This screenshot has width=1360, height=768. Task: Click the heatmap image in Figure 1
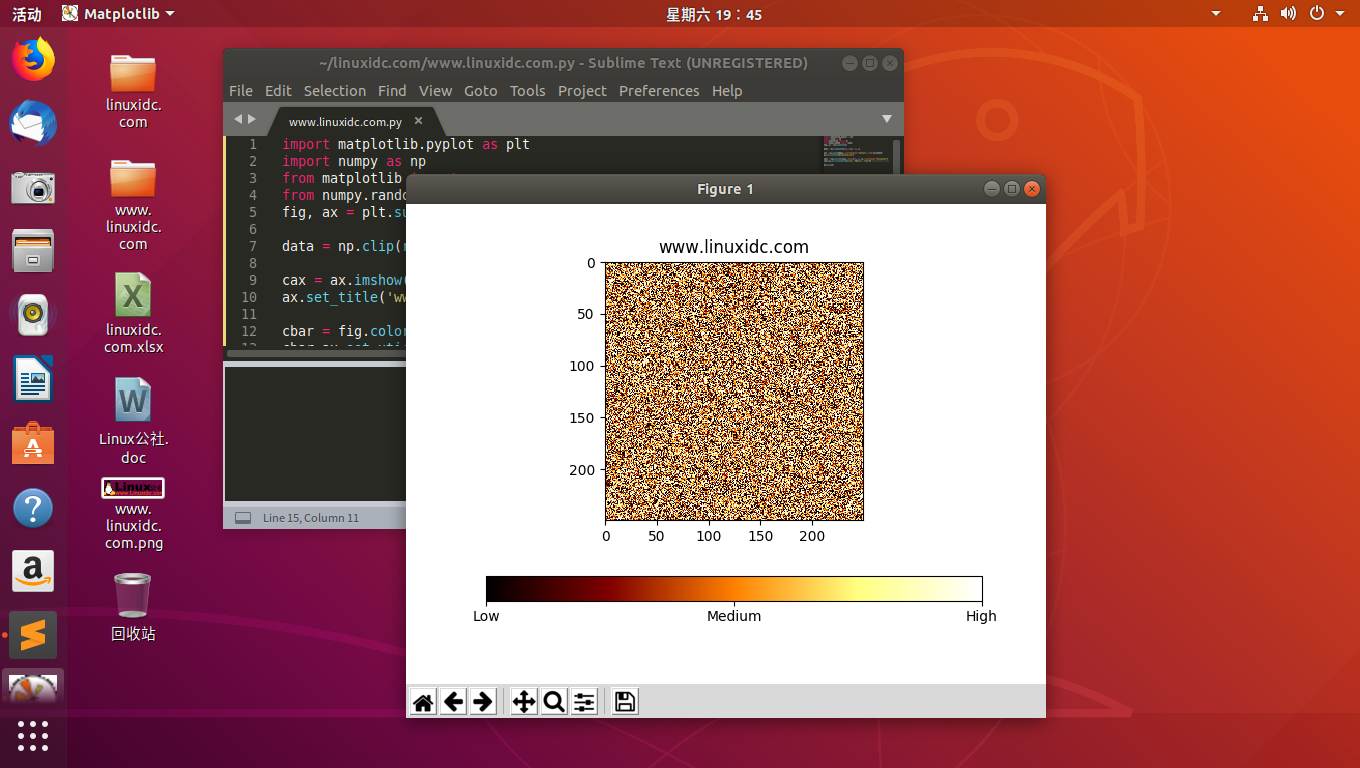[x=734, y=391]
